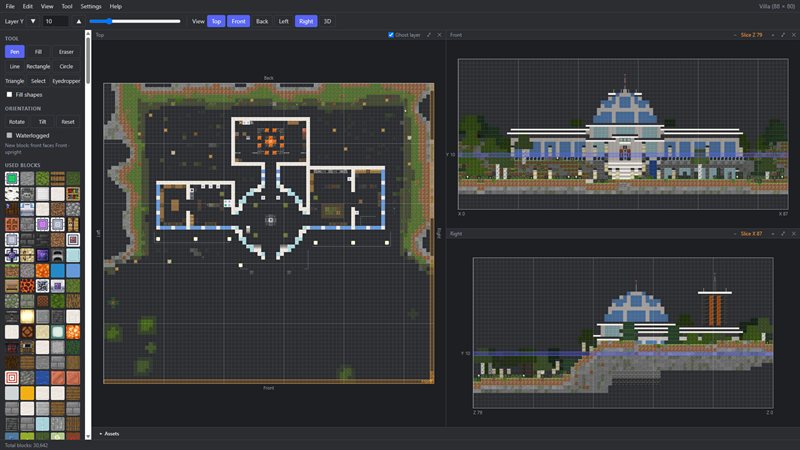Pick the glowing yellow glowstone block
800x450 pixels.
point(27,316)
